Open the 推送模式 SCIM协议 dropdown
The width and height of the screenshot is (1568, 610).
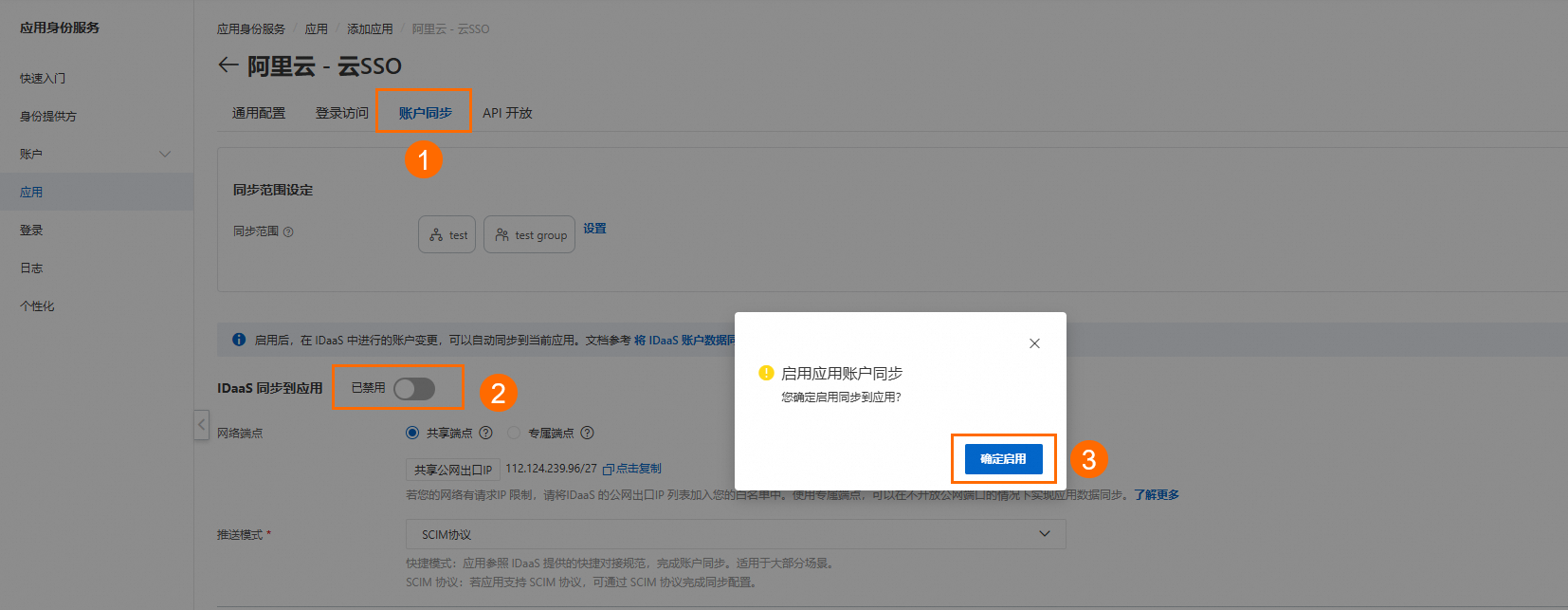736,534
